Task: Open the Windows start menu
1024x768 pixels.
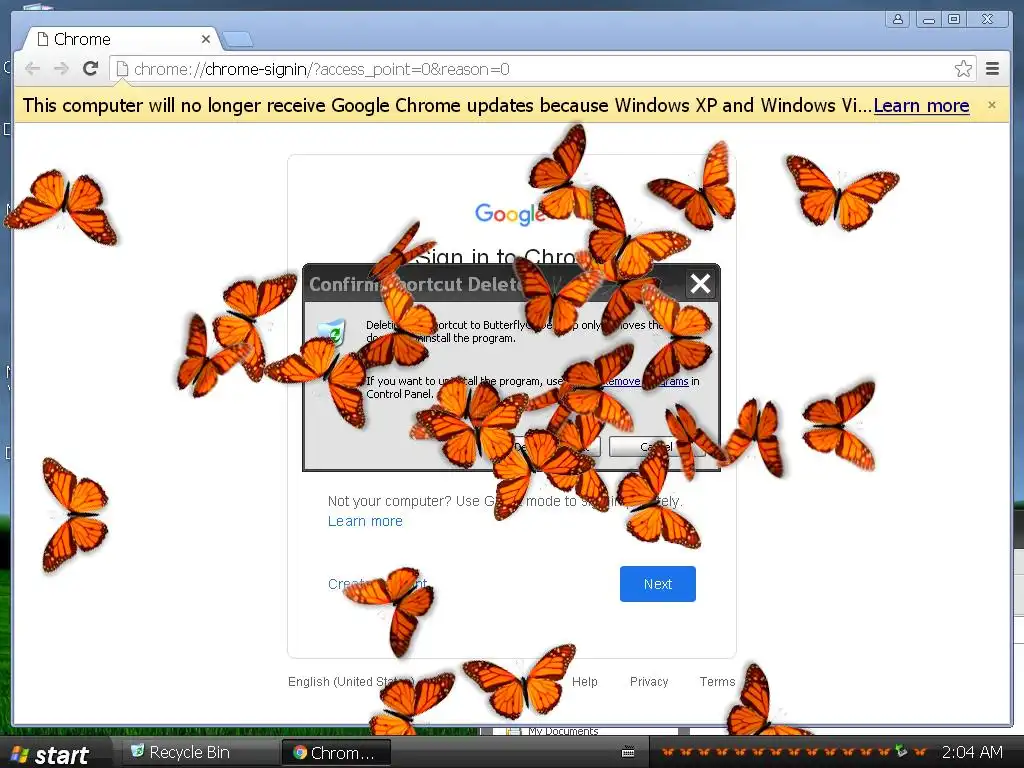Action: tap(50, 754)
